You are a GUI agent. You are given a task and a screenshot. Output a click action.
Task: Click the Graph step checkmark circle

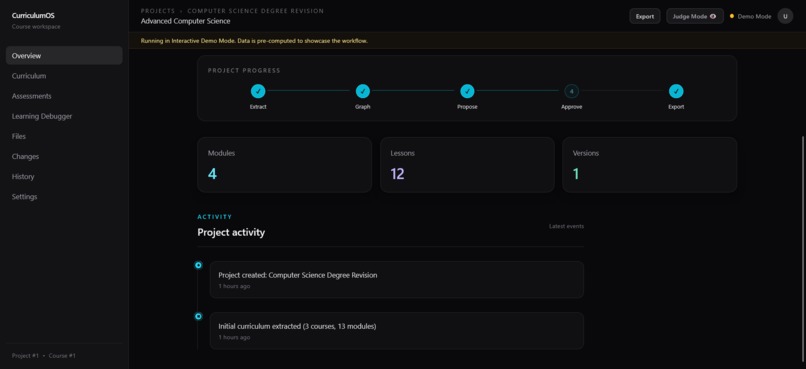pyautogui.click(x=363, y=91)
